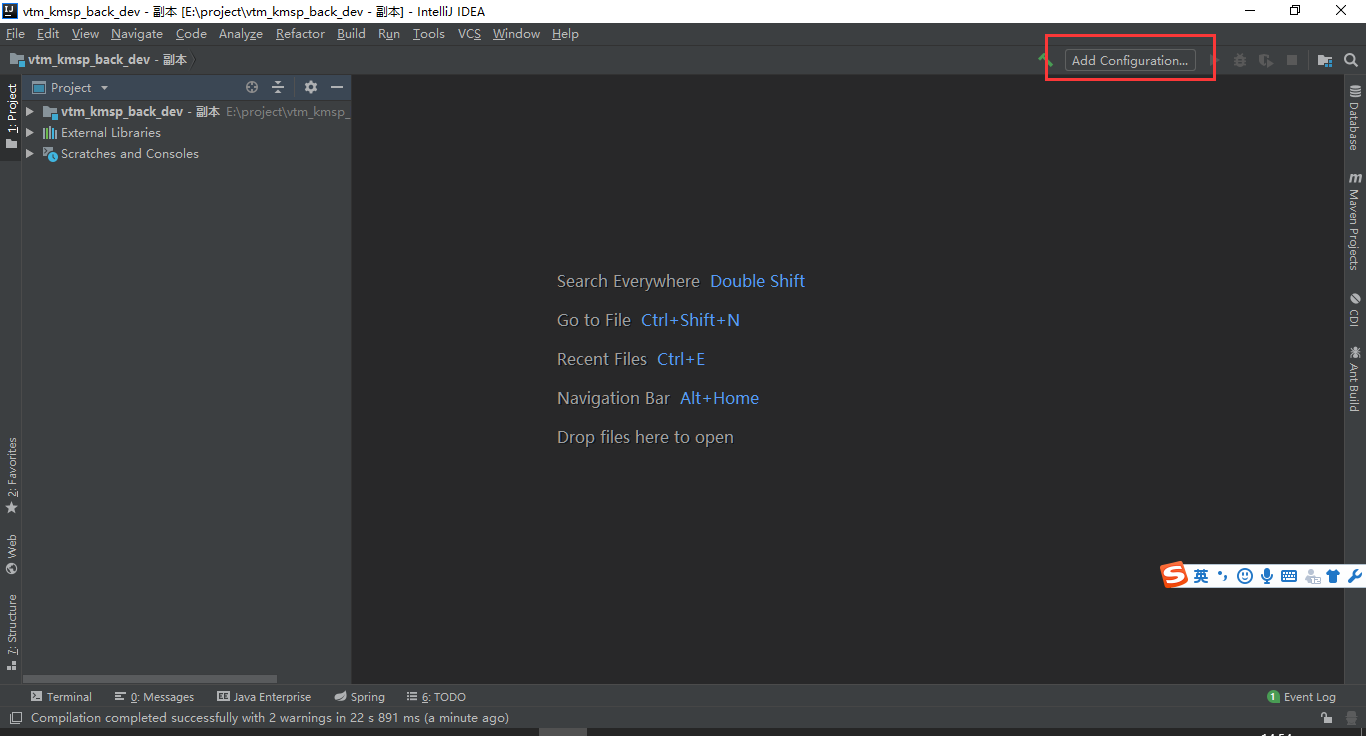The width and height of the screenshot is (1366, 736).
Task: Open Sogou toolbox wrench icon
Action: point(1355,576)
